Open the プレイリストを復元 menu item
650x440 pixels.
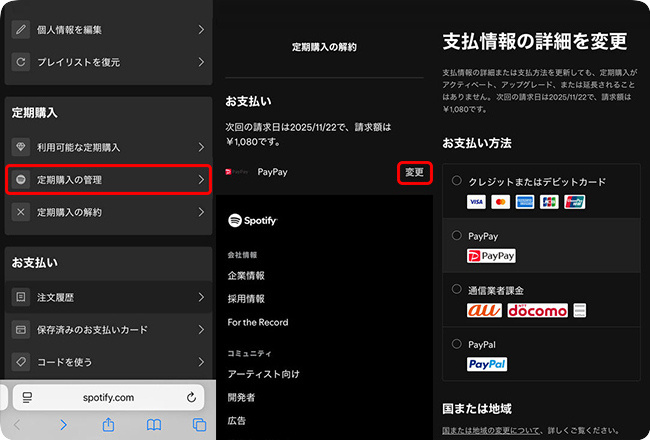click(x=109, y=62)
